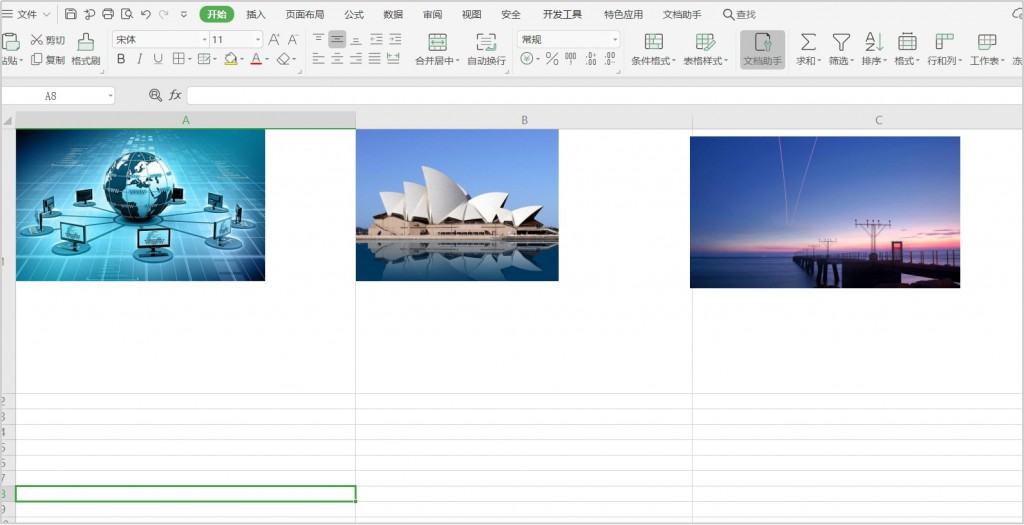Click the 文档助手 ribbon button
The width and height of the screenshot is (1024, 525).
(x=762, y=50)
